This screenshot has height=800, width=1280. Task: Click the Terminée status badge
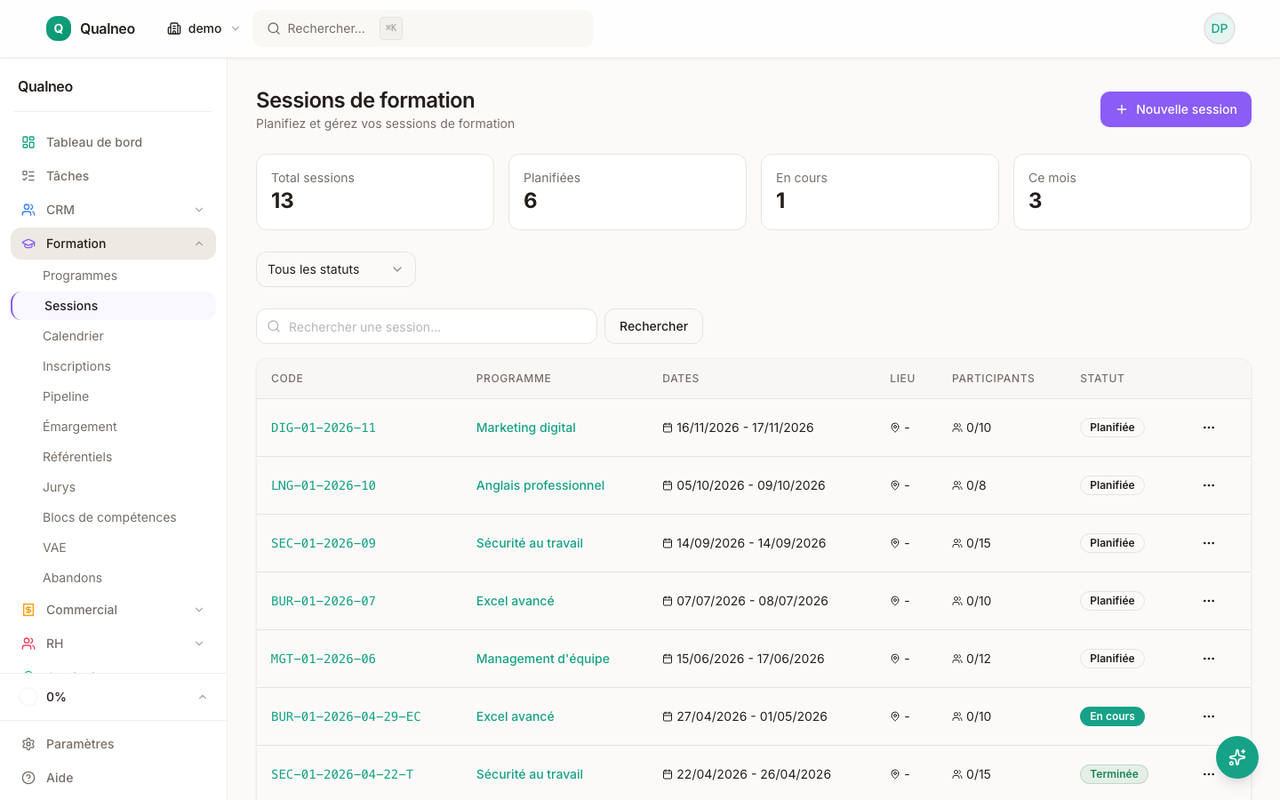click(1114, 775)
